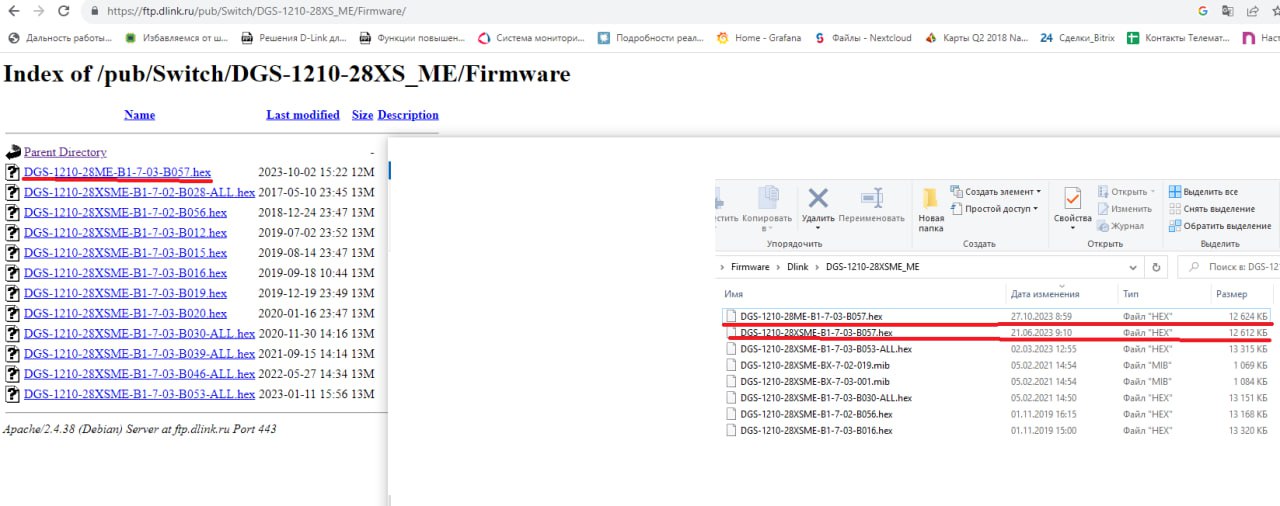1280x506 pixels.
Task: Download DGS-1210-28XSME-B1-7-03-B046-ALL.hex link
Action: pos(139,373)
